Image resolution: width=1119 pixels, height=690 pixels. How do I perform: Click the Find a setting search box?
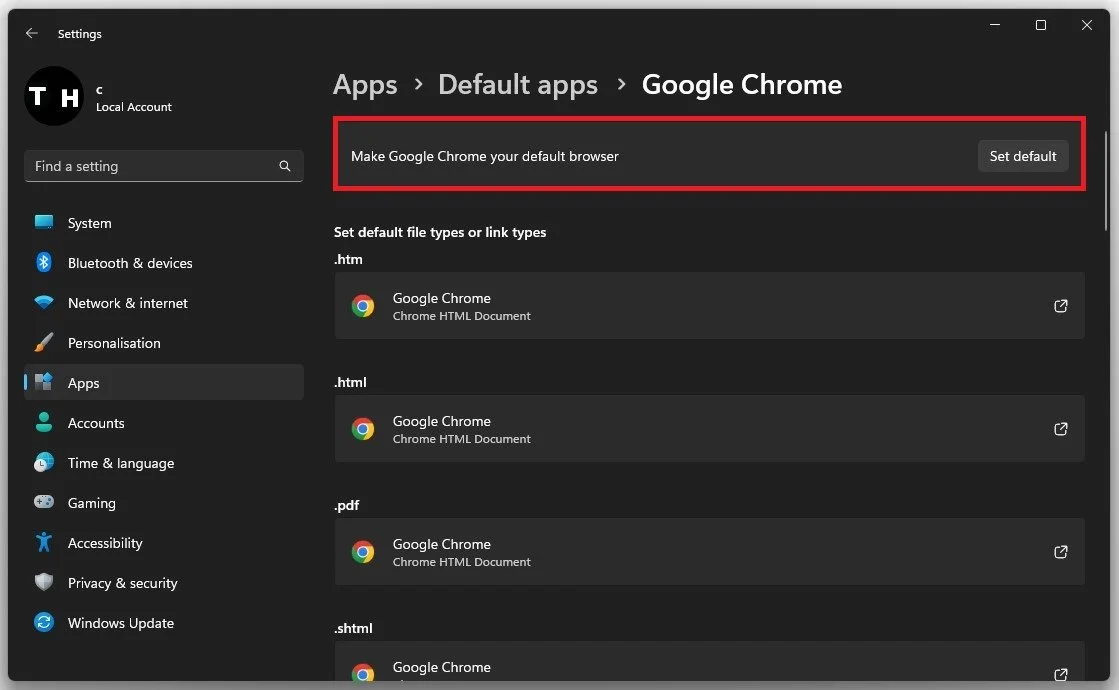pyautogui.click(x=163, y=166)
